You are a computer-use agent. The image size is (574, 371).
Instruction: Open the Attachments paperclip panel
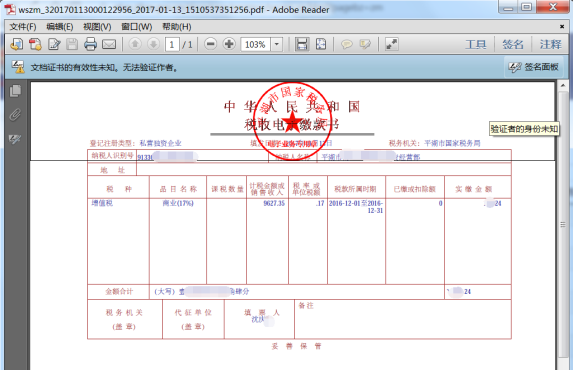[x=15, y=115]
